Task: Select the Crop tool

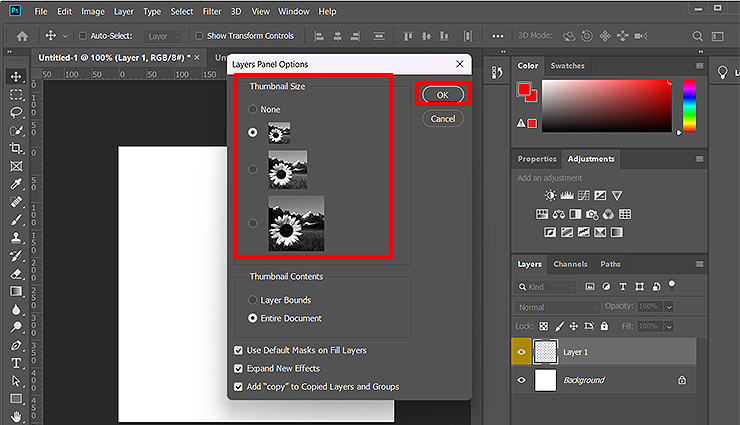Action: (16, 148)
